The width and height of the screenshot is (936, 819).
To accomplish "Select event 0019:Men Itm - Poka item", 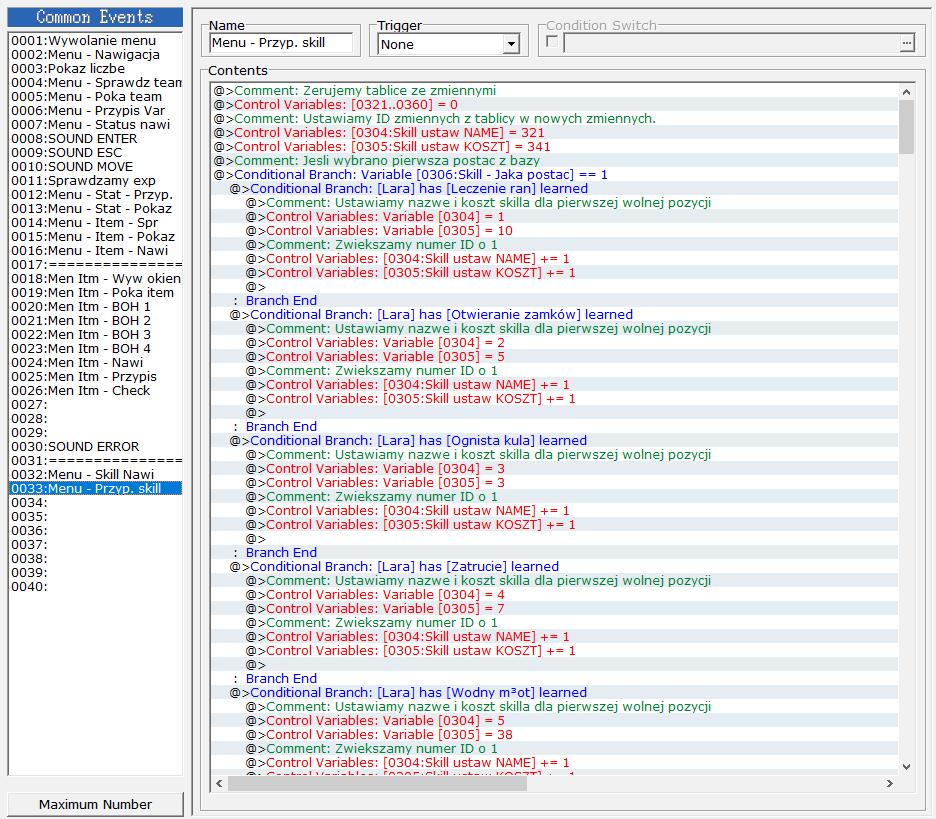I will coord(96,292).
